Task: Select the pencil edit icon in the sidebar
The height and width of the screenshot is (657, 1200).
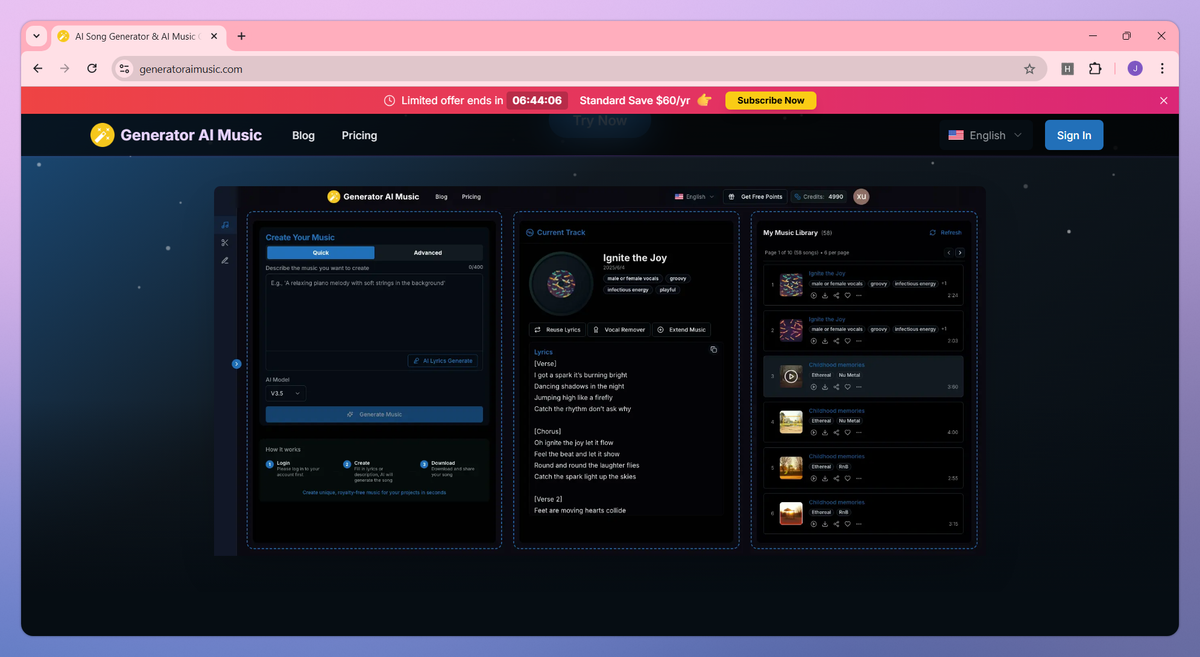Action: [225, 260]
